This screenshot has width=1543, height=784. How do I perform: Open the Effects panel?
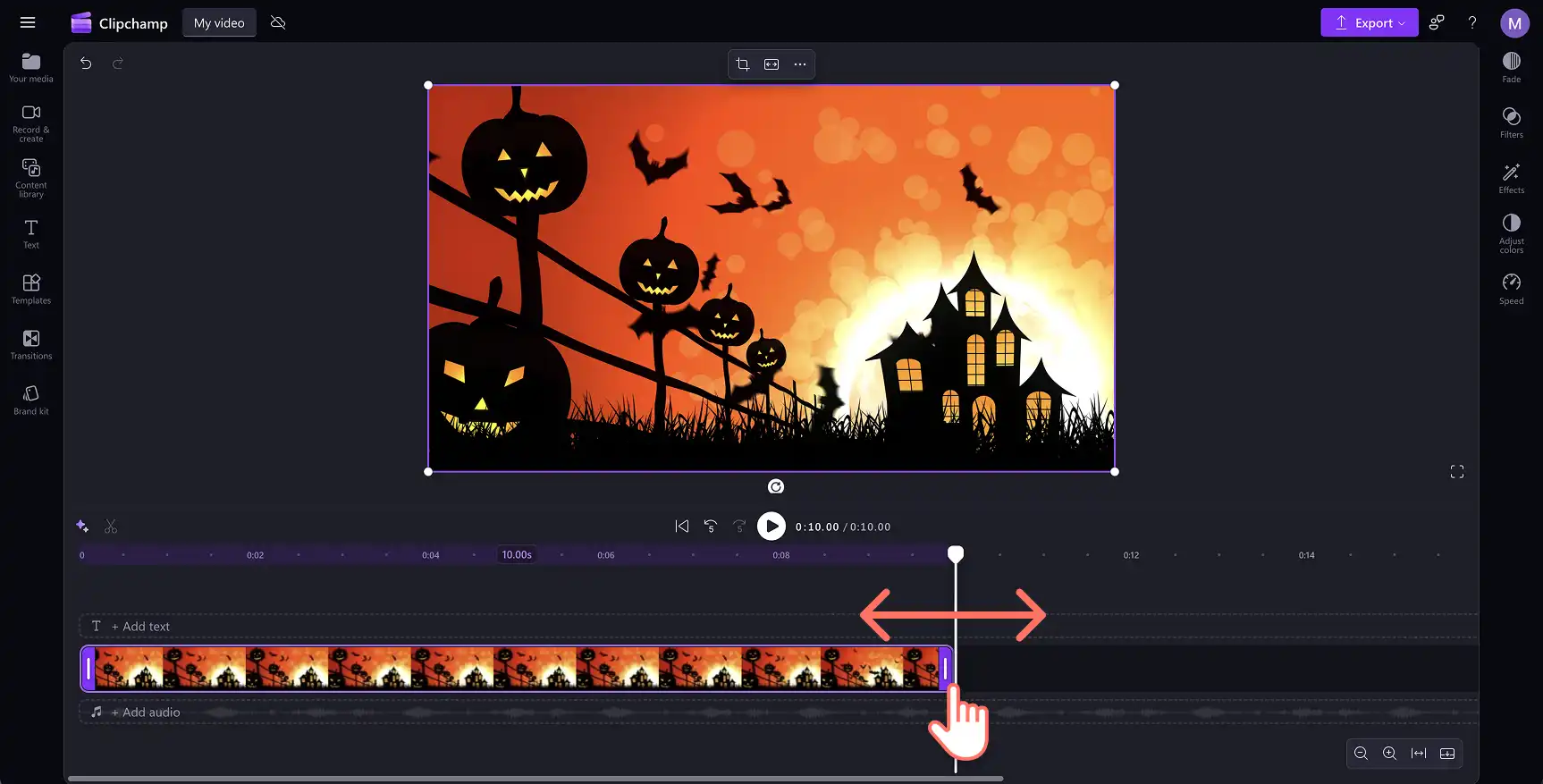point(1512,179)
